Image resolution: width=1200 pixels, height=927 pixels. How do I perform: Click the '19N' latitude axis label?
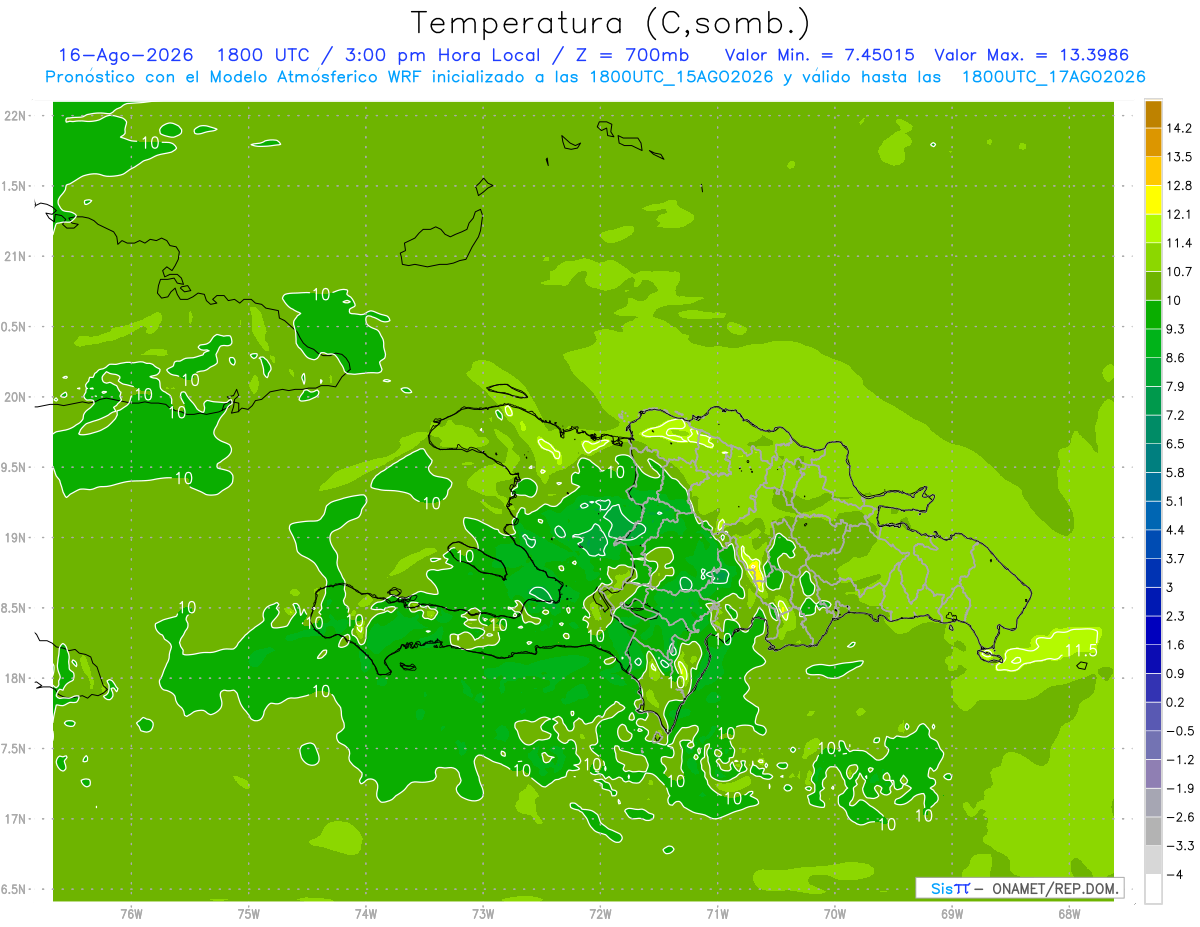point(17,538)
